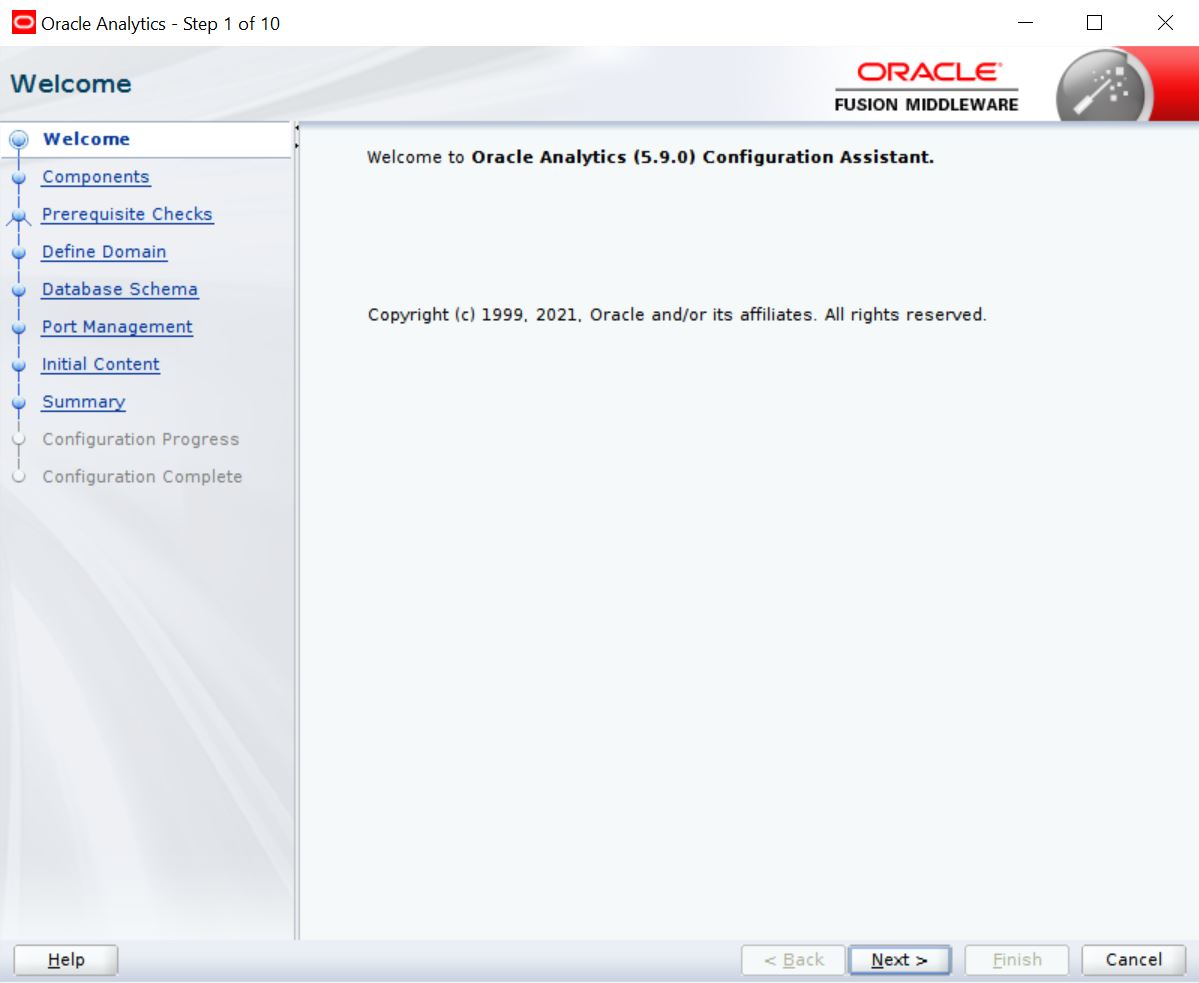Open the Help dialog
1199x983 pixels.
click(x=66, y=960)
